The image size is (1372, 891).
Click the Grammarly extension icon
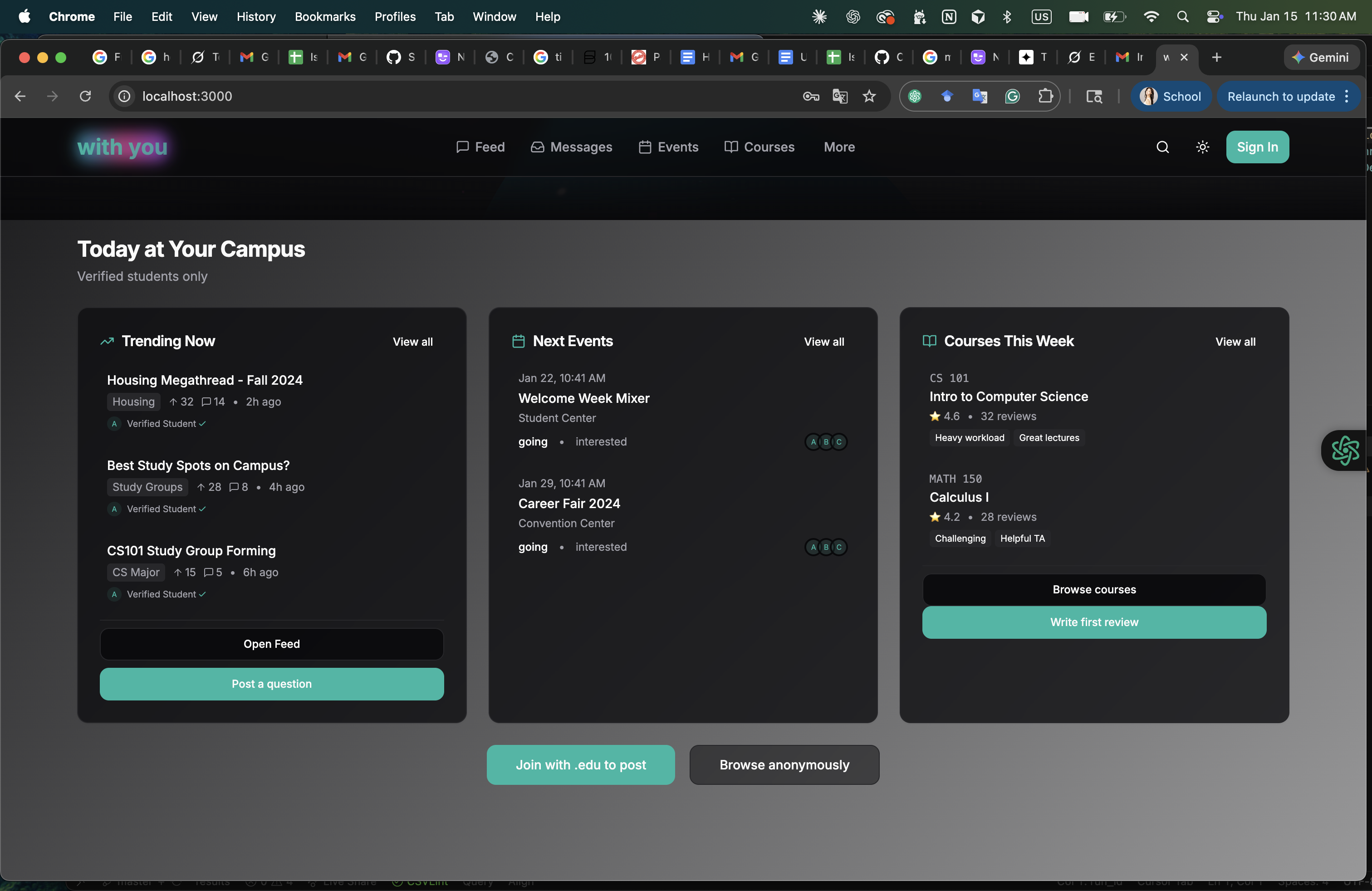click(x=1012, y=96)
